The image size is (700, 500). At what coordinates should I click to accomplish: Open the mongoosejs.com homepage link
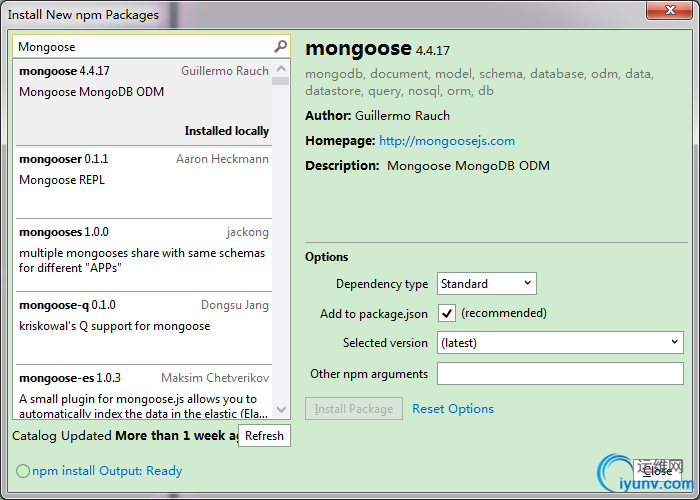click(446, 141)
